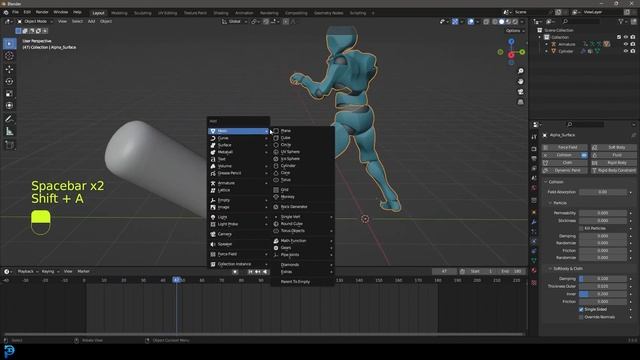Click the Rigid Body physics button

(614, 162)
